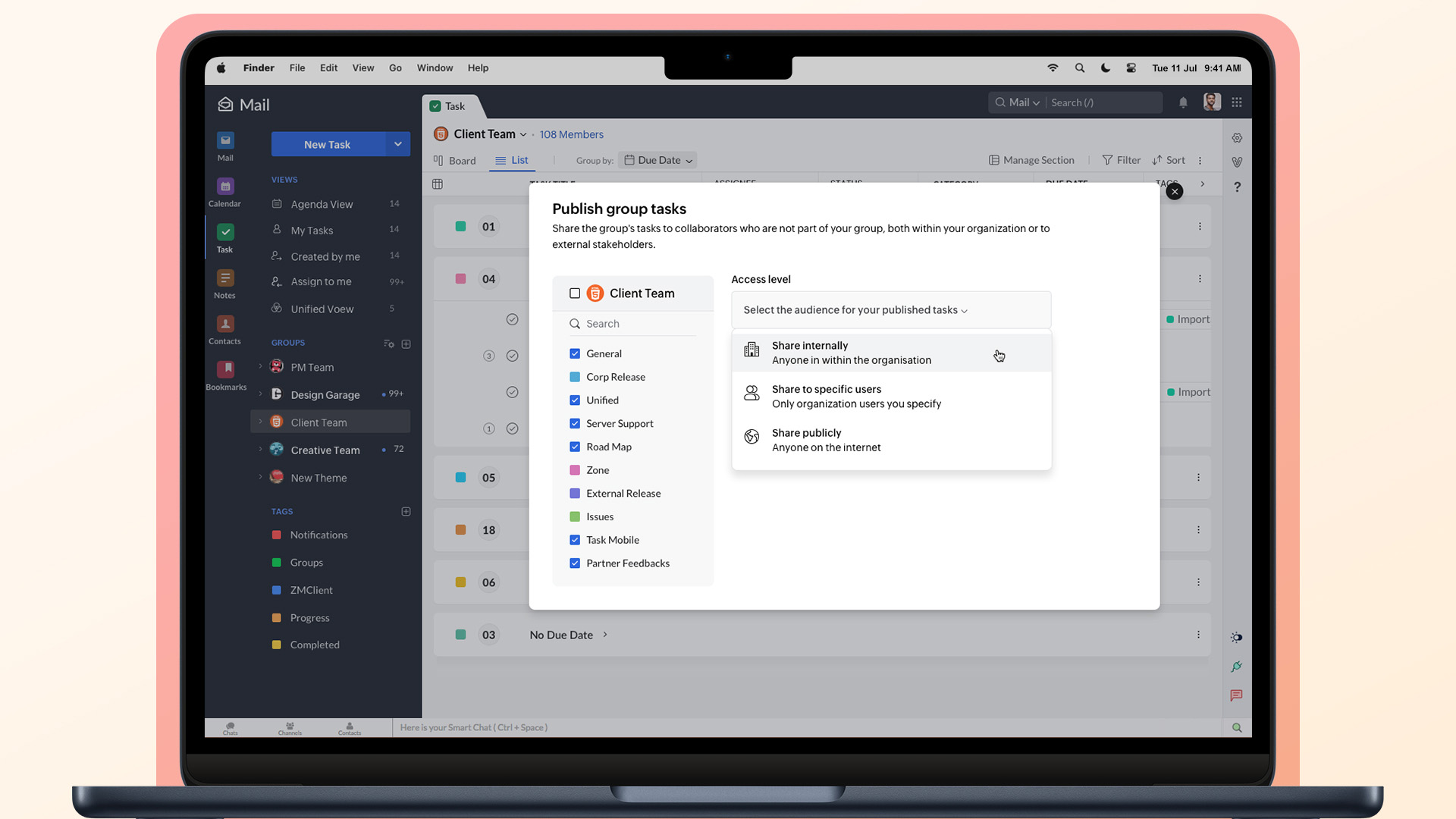
Task: Open Contacts in bottom bar
Action: point(350,728)
